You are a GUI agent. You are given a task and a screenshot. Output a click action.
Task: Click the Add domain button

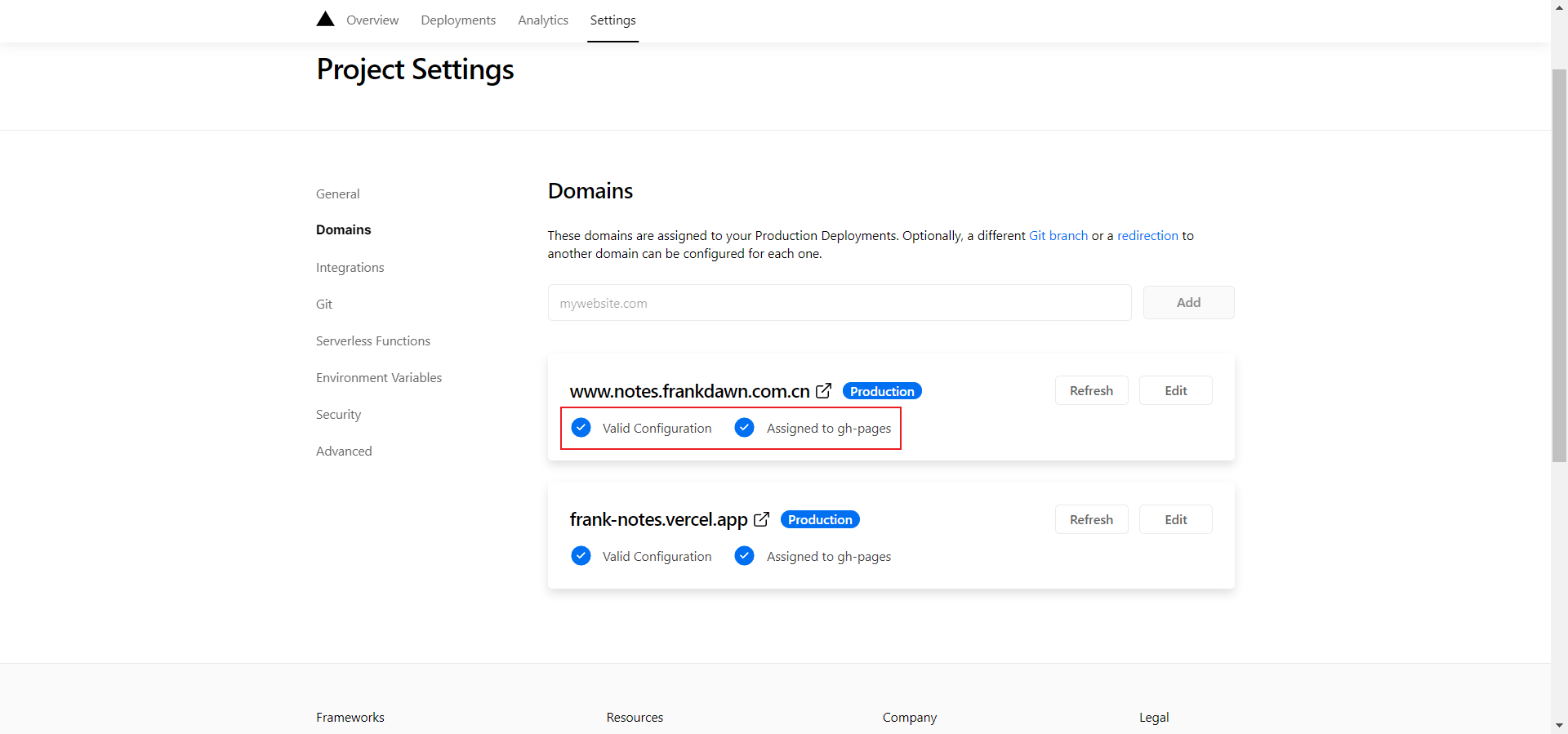pos(1188,303)
